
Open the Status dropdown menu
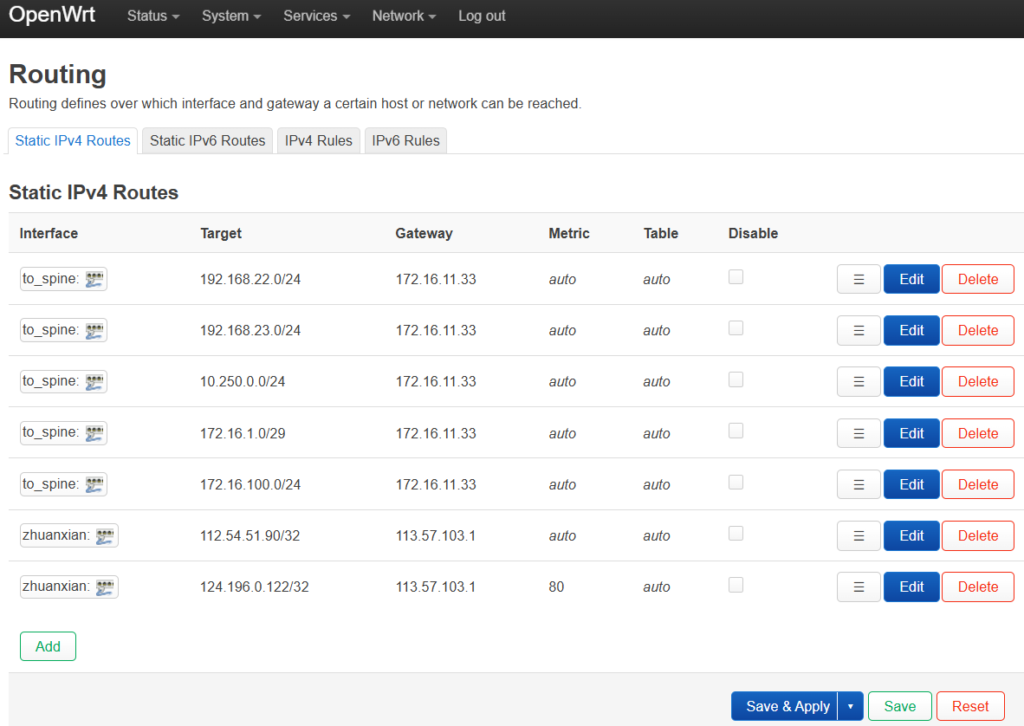click(x=153, y=16)
